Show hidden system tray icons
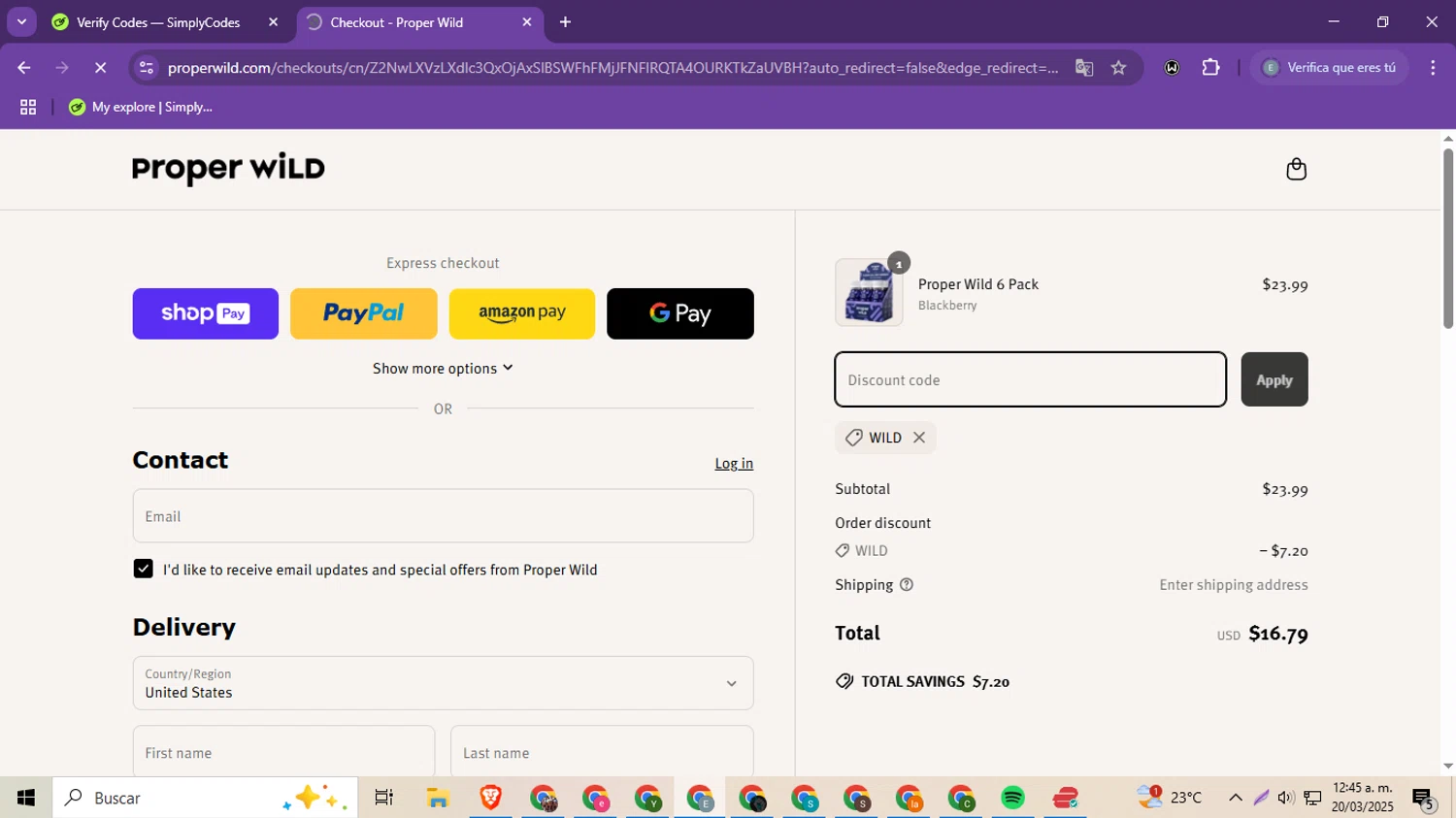 click(1235, 798)
